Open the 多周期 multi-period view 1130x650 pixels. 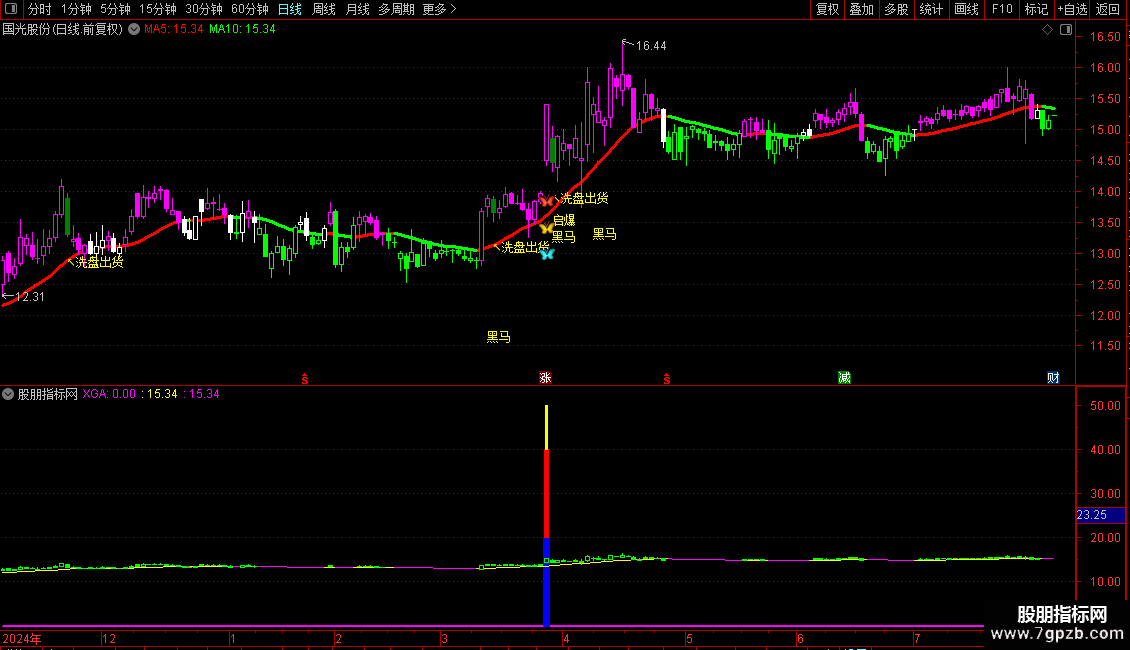tap(396, 9)
